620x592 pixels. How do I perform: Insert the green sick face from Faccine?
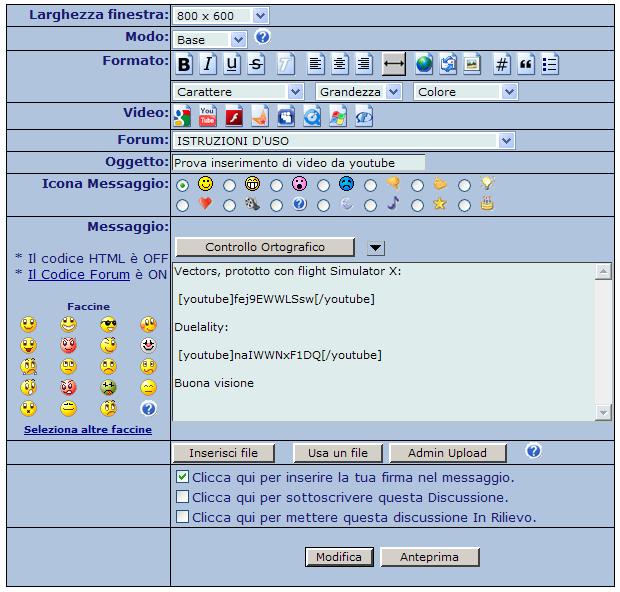point(108,388)
